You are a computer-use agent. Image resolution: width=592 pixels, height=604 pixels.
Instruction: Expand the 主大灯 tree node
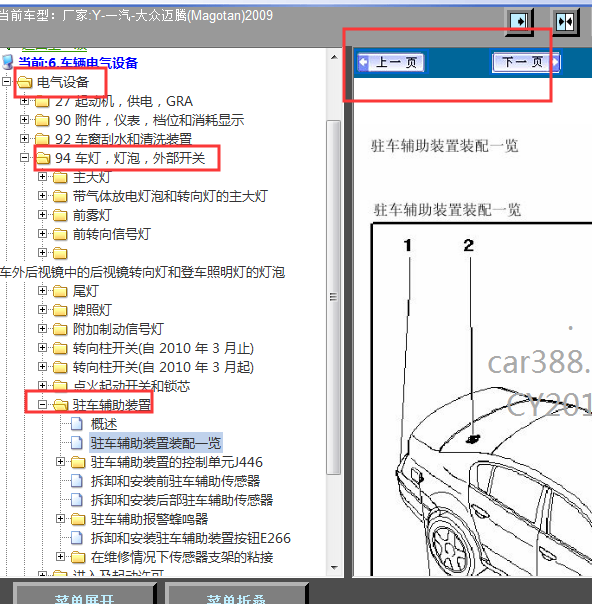click(x=42, y=177)
